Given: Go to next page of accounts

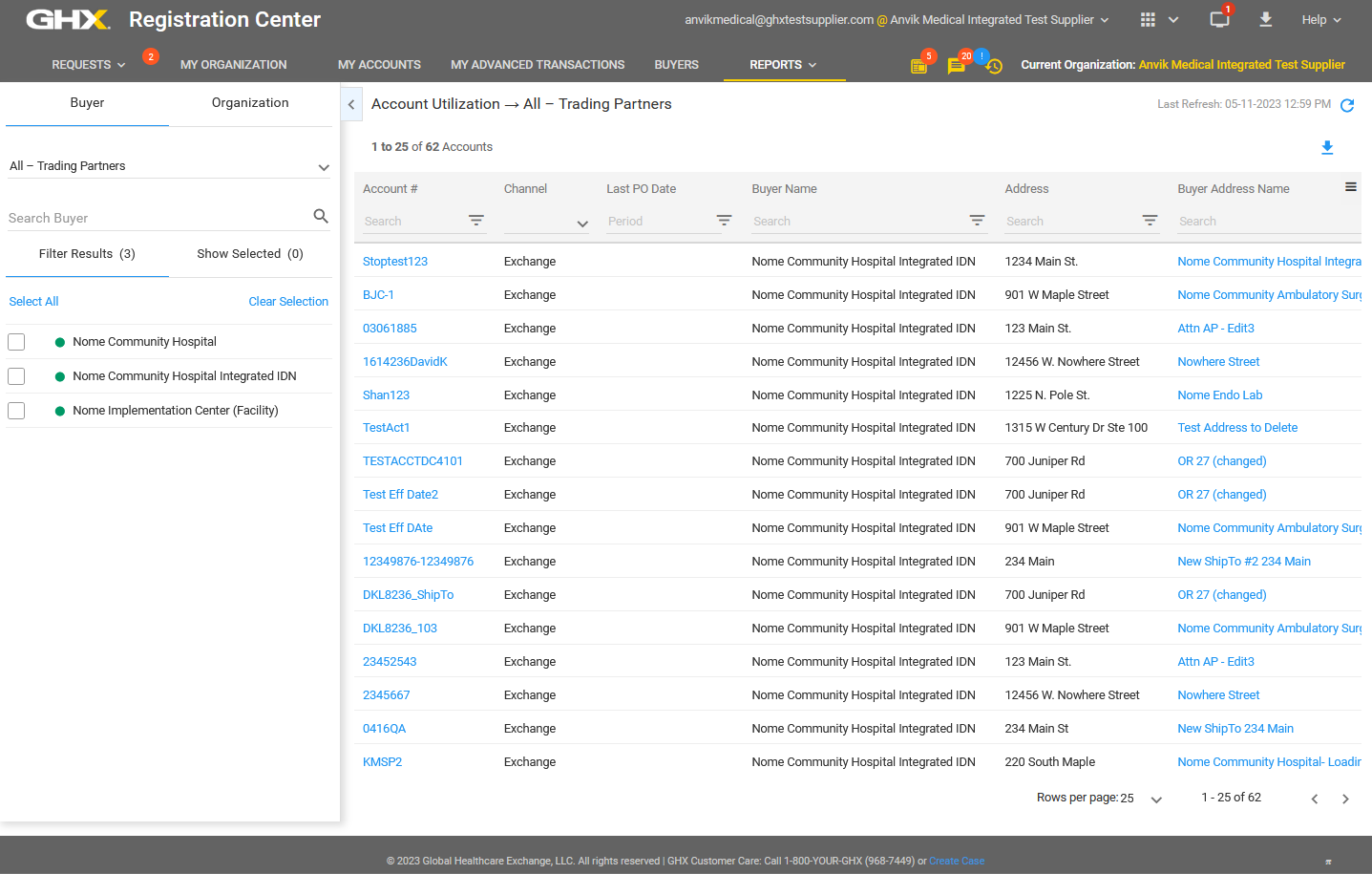Looking at the screenshot, I should 1345,799.
